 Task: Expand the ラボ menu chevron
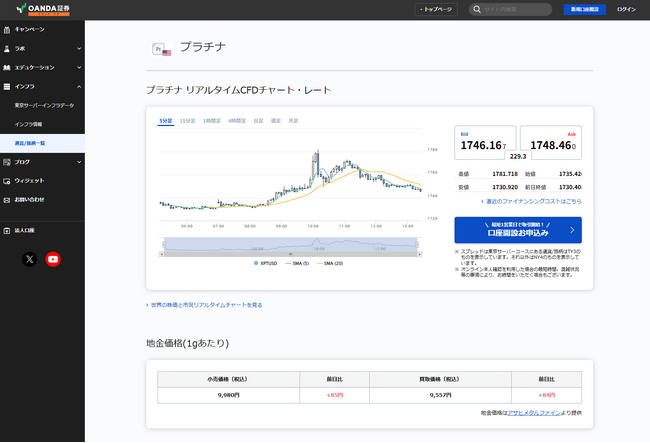click(x=79, y=48)
